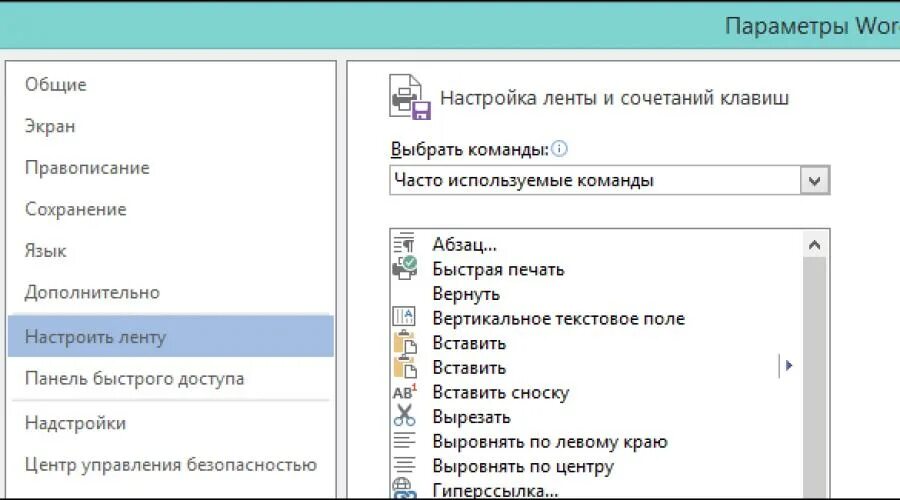Click clipboard icon of Вставить row with submenu arrow
Viewport: 900px width, 500px height.
(x=405, y=367)
